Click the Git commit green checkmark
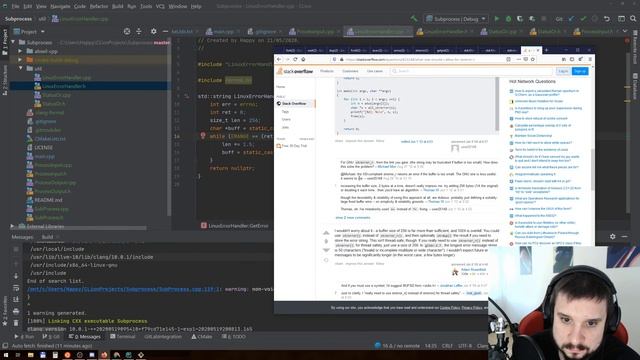 (583, 19)
